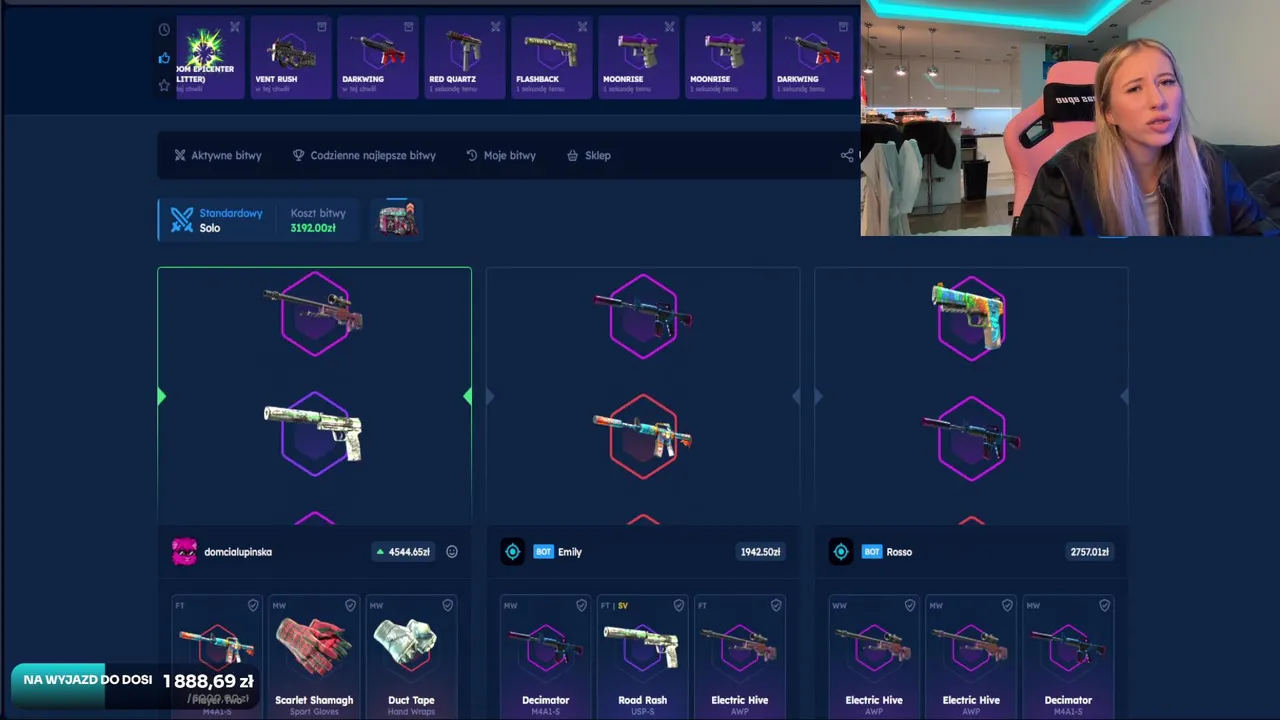Click the share icon in battle toolbar
This screenshot has width=1280, height=720.
(x=847, y=155)
